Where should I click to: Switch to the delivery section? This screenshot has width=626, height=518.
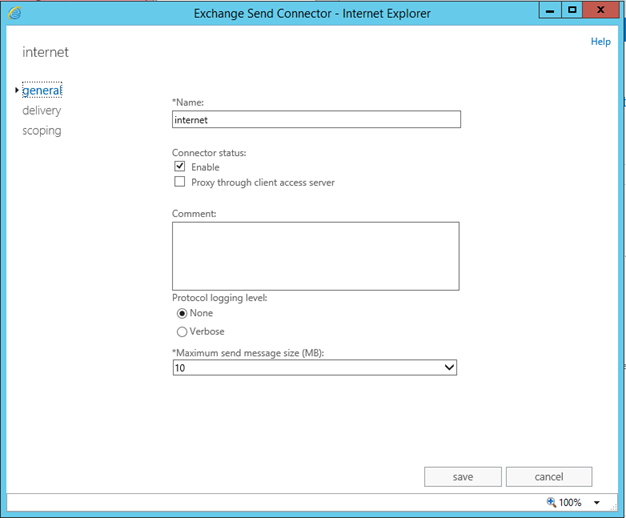coord(42,110)
